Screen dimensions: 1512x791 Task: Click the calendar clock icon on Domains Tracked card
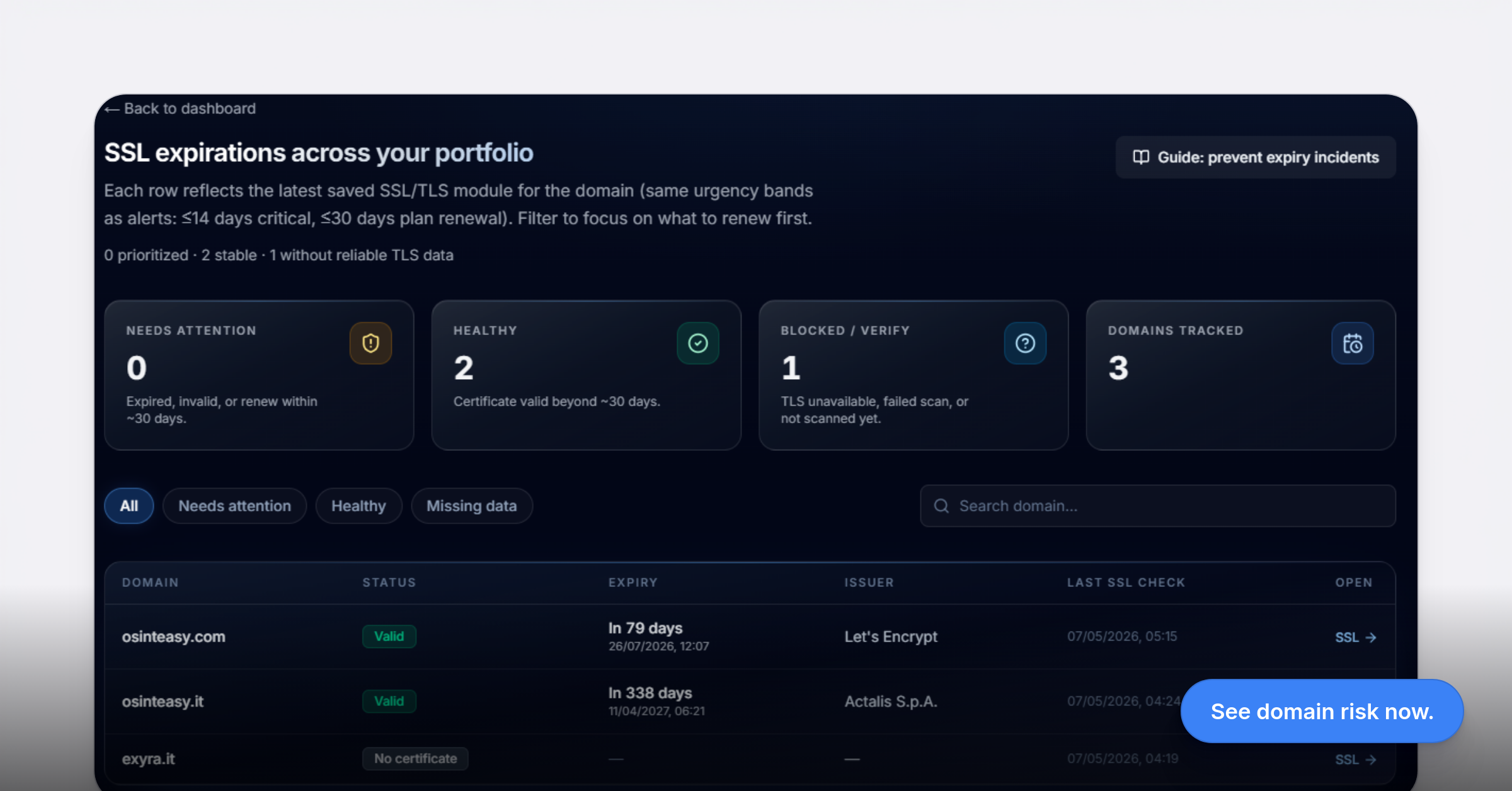[1353, 343]
